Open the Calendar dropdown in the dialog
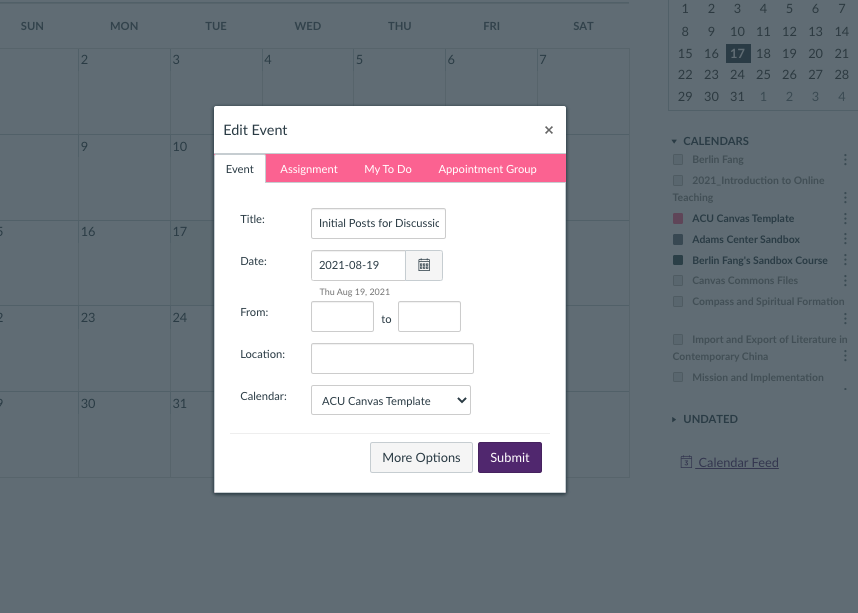Screen dimensions: 858x613 click(x=391, y=400)
